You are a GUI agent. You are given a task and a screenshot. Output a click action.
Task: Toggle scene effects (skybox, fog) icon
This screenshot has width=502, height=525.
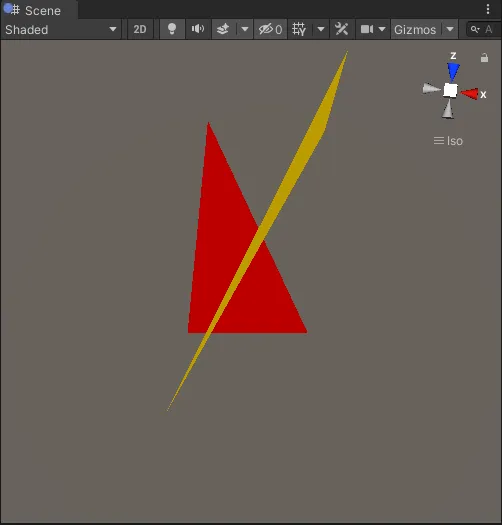(223, 29)
